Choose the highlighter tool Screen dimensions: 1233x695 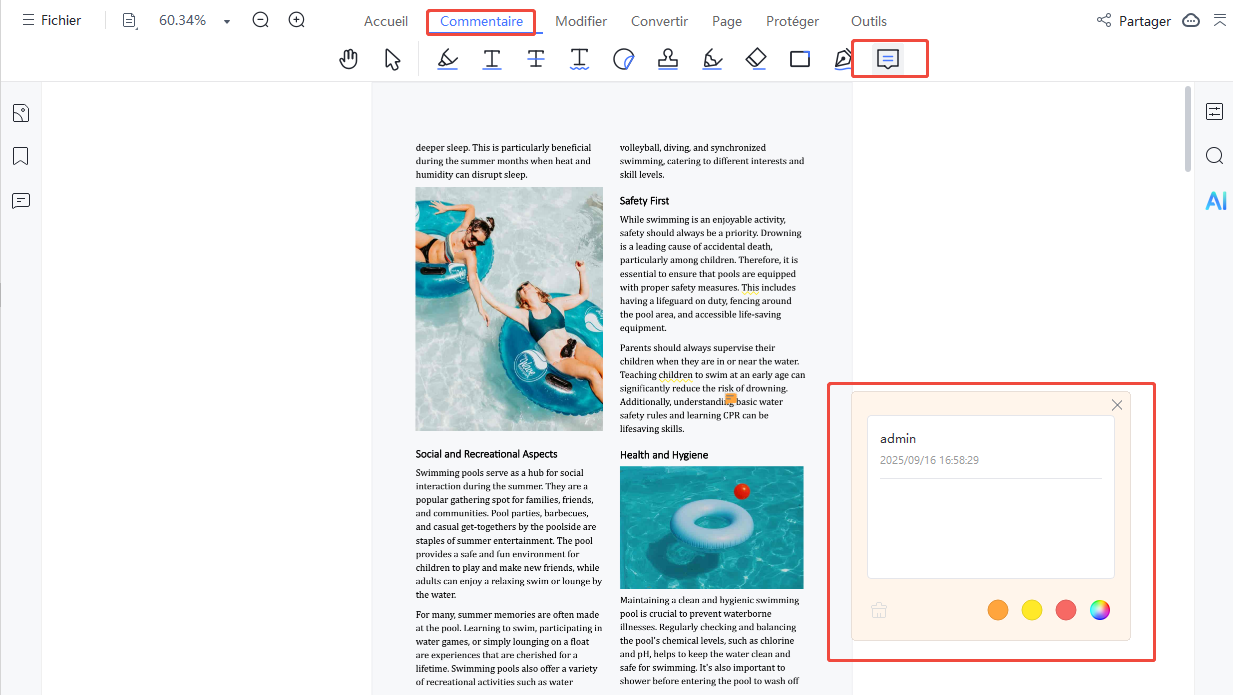coord(447,59)
